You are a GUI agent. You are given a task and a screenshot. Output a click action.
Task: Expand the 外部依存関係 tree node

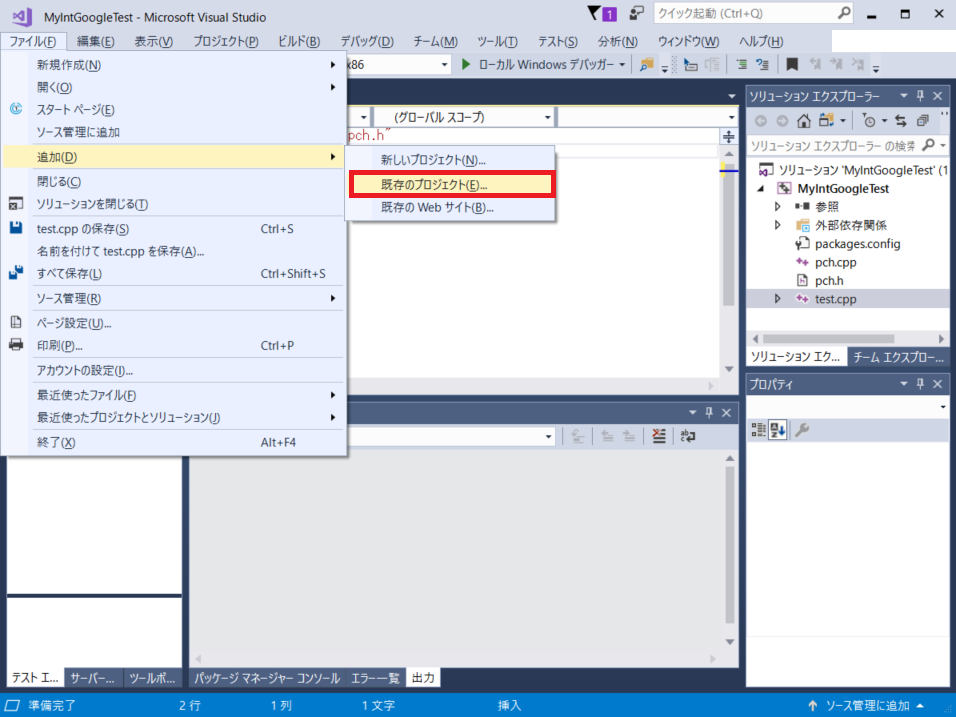pos(777,225)
